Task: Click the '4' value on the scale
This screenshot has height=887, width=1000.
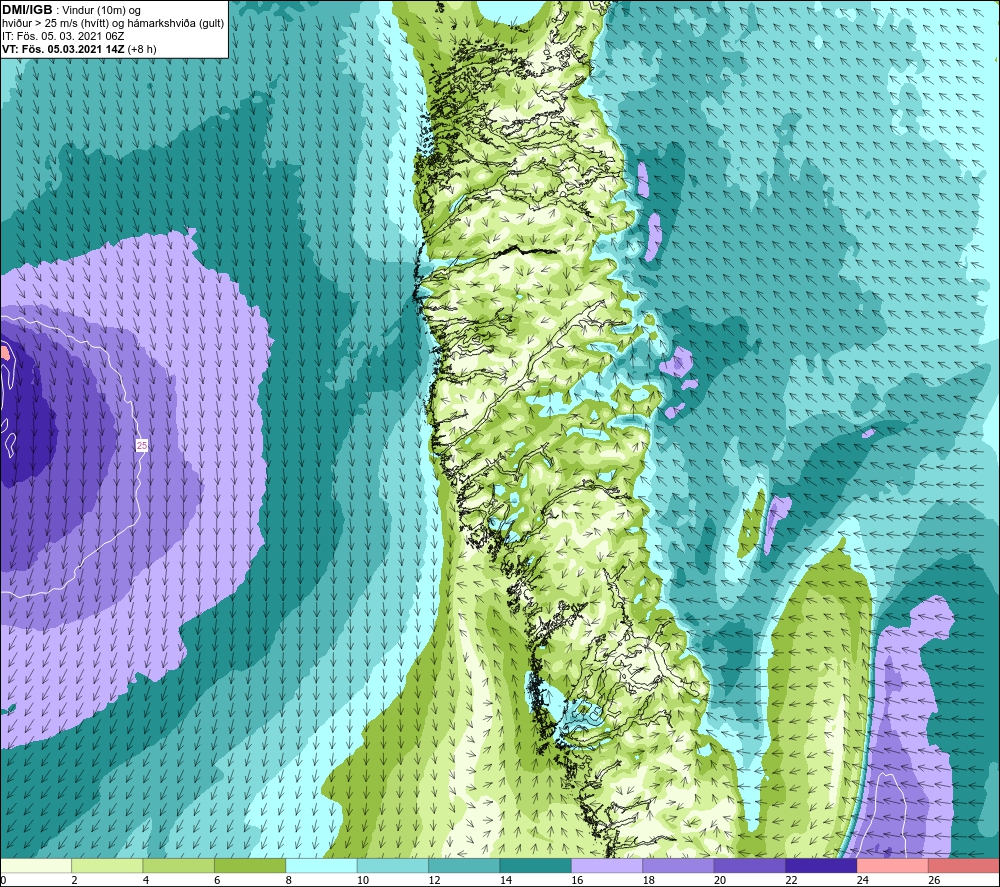Action: 146,880
